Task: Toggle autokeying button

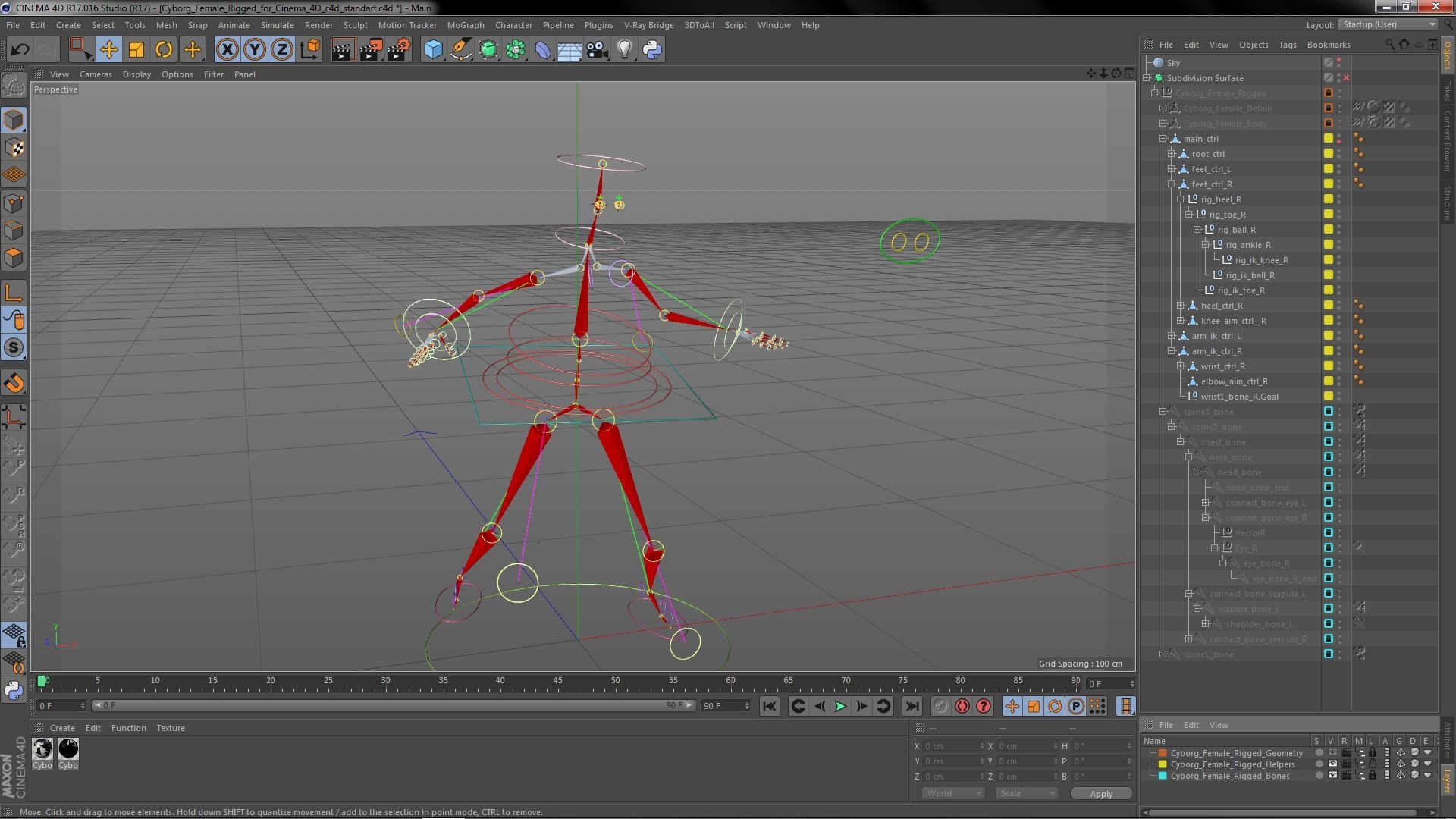Action: click(x=962, y=706)
